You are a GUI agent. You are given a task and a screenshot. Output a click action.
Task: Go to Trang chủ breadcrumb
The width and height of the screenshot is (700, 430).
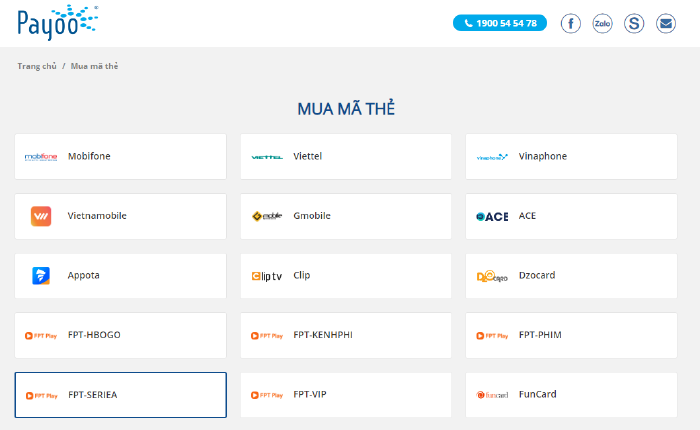pos(37,66)
